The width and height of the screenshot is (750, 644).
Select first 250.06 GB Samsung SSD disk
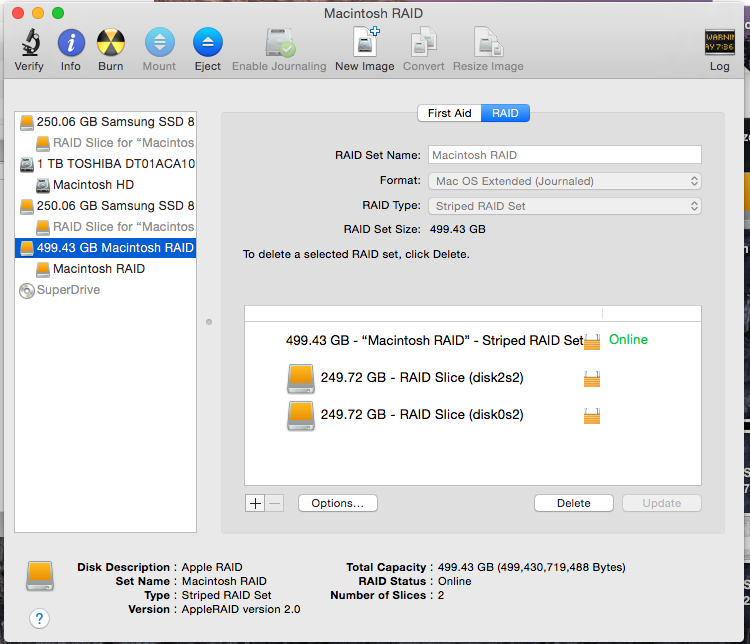[106, 122]
